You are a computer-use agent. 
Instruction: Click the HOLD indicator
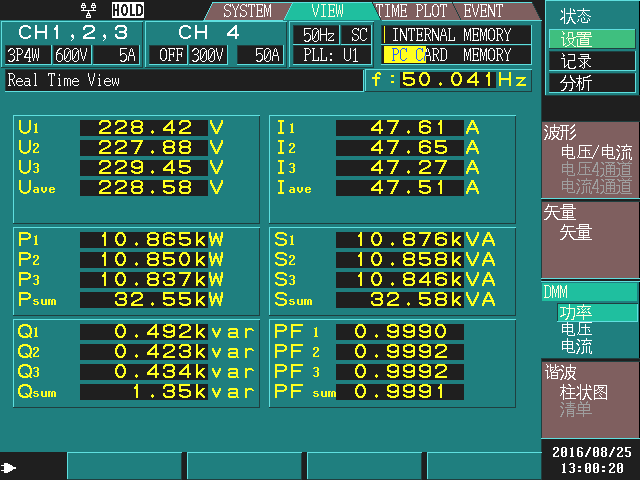(127, 10)
